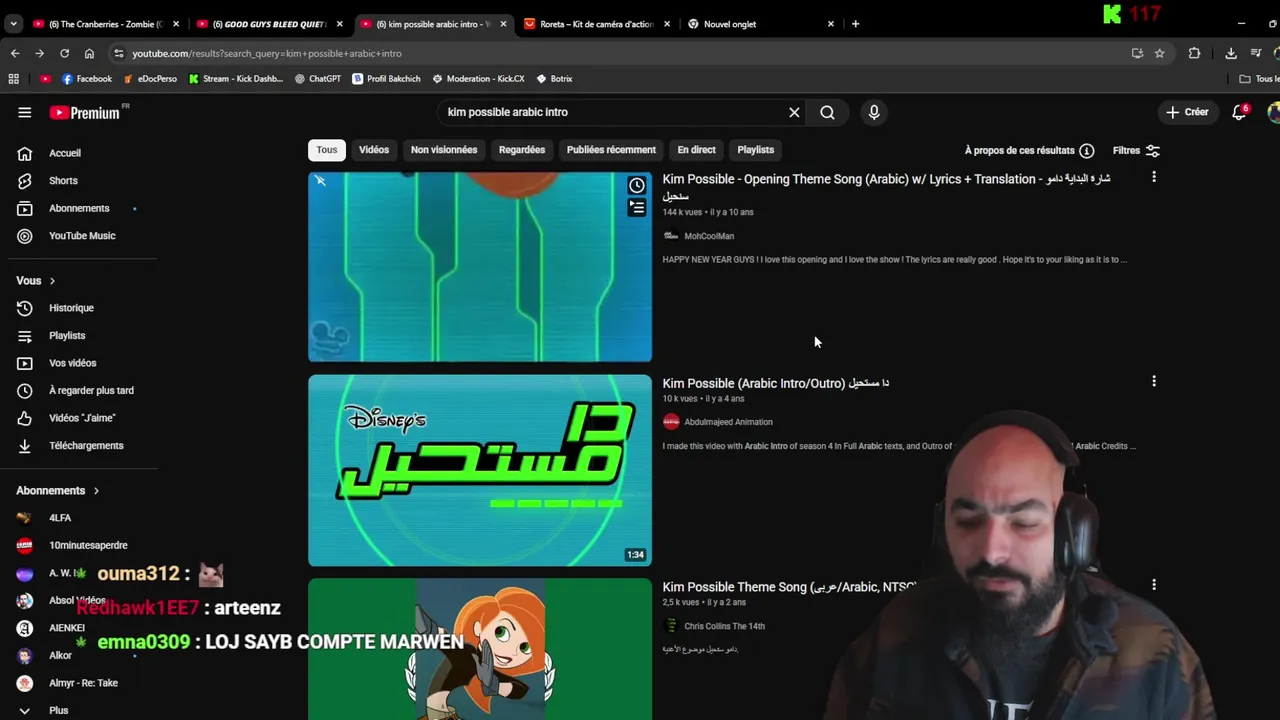Run search with the magnifier button
1280x720 pixels.
(827, 112)
